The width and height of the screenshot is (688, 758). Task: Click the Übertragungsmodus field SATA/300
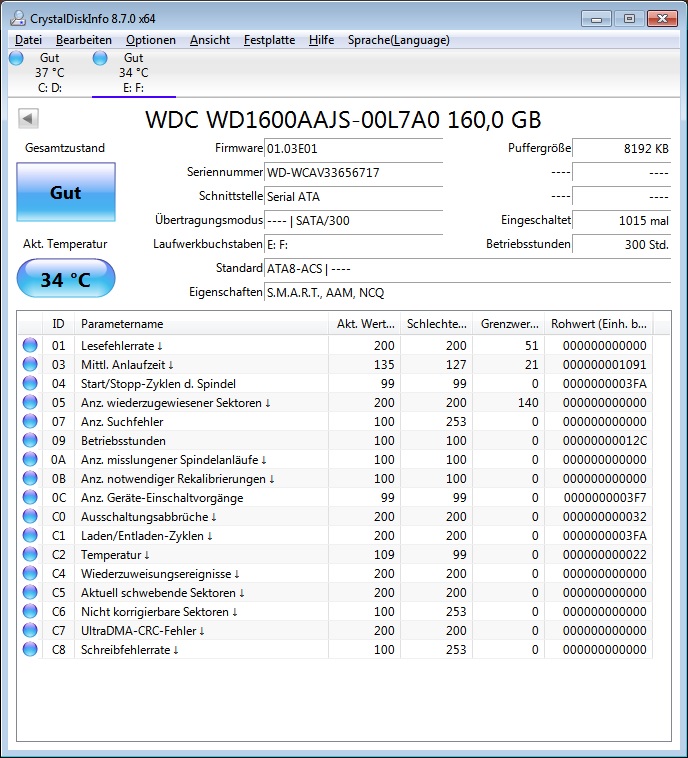point(353,220)
